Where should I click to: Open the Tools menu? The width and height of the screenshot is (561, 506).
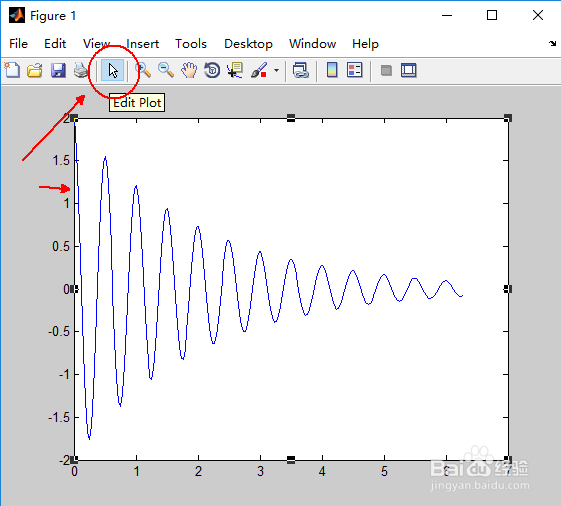click(191, 44)
